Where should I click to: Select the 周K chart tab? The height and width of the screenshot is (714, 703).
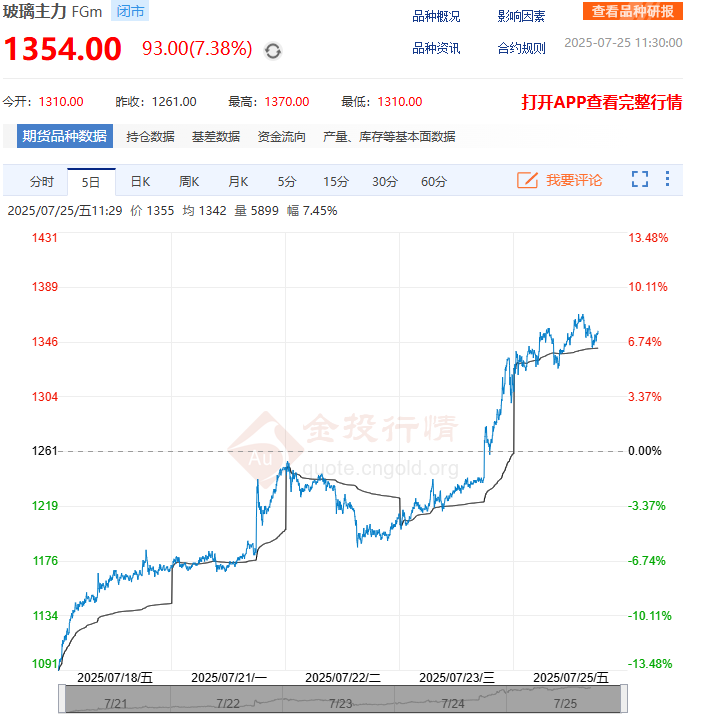[189, 181]
